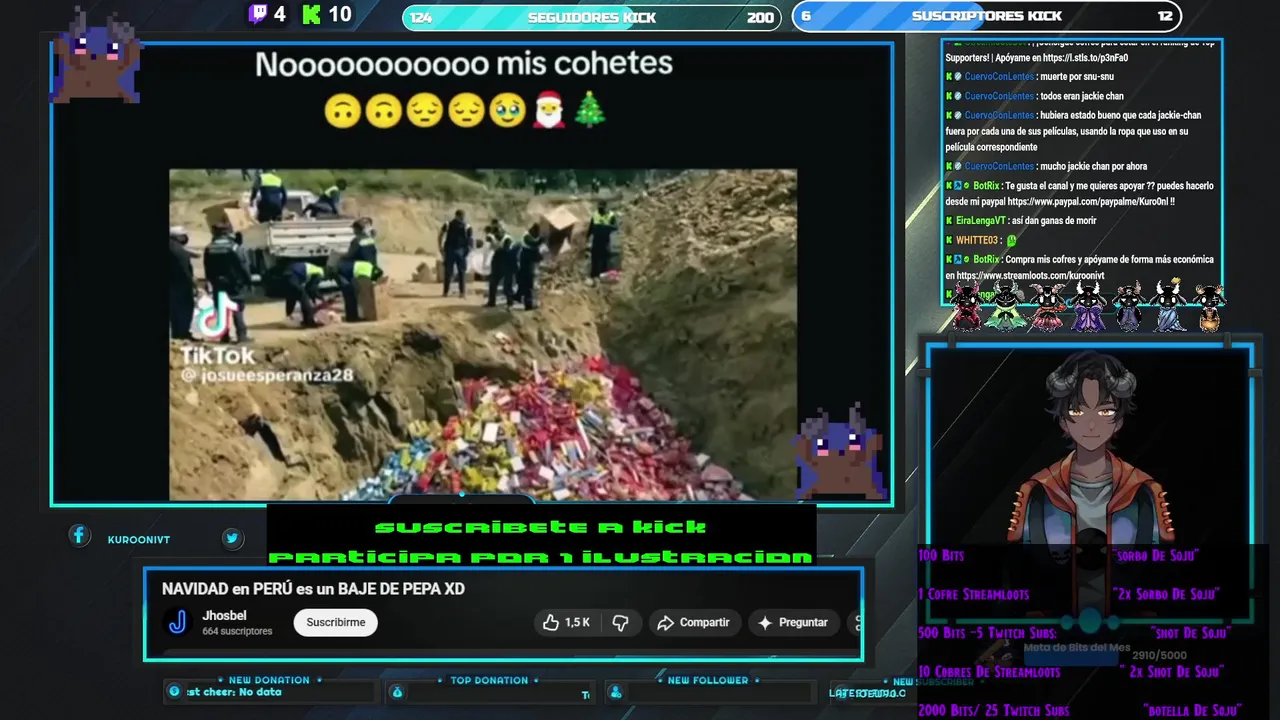The height and width of the screenshot is (720, 1280).
Task: Click the Compartir share button
Action: [693, 622]
